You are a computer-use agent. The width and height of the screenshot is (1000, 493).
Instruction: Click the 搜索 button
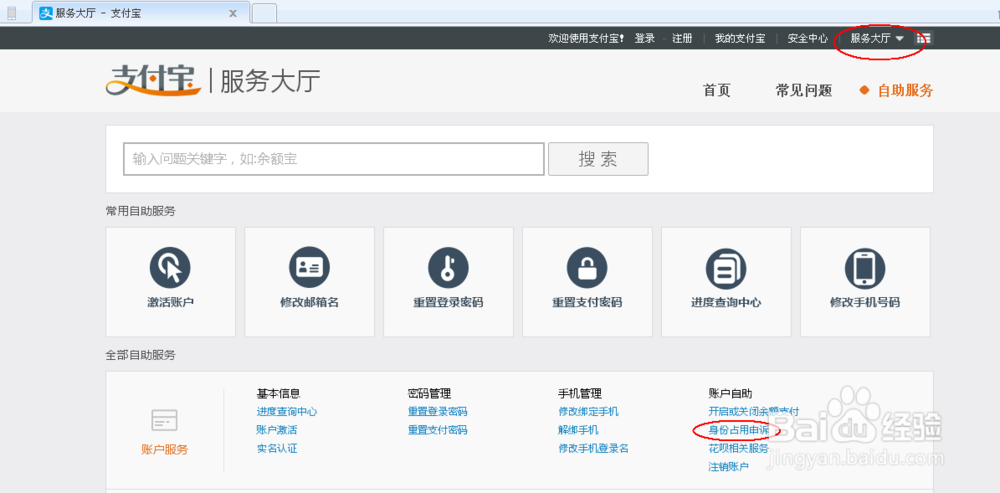[598, 159]
